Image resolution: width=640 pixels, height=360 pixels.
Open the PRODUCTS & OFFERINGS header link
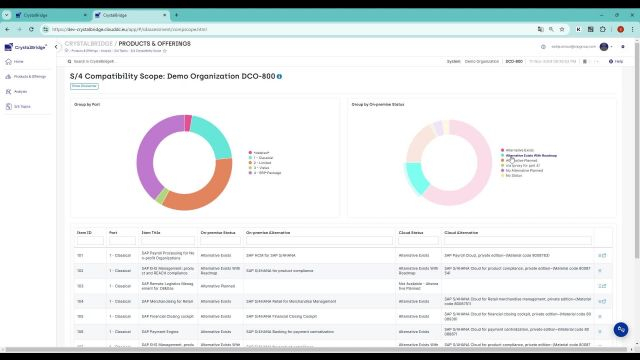(154, 44)
